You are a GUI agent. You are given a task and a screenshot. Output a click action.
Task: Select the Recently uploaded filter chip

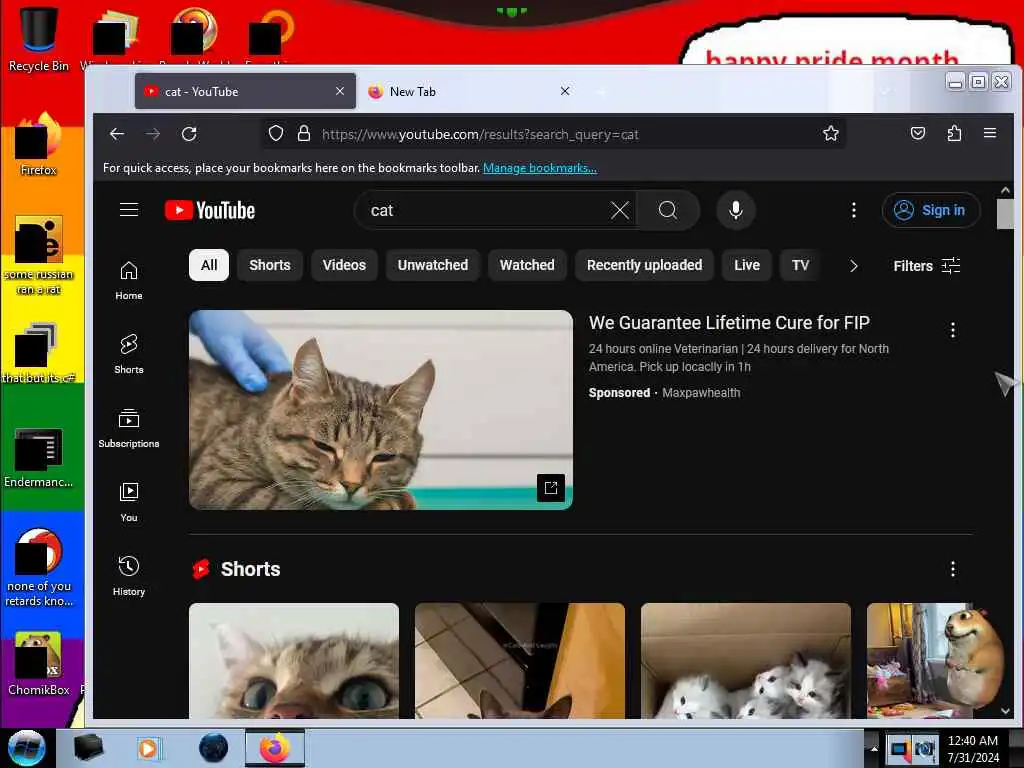[645, 265]
